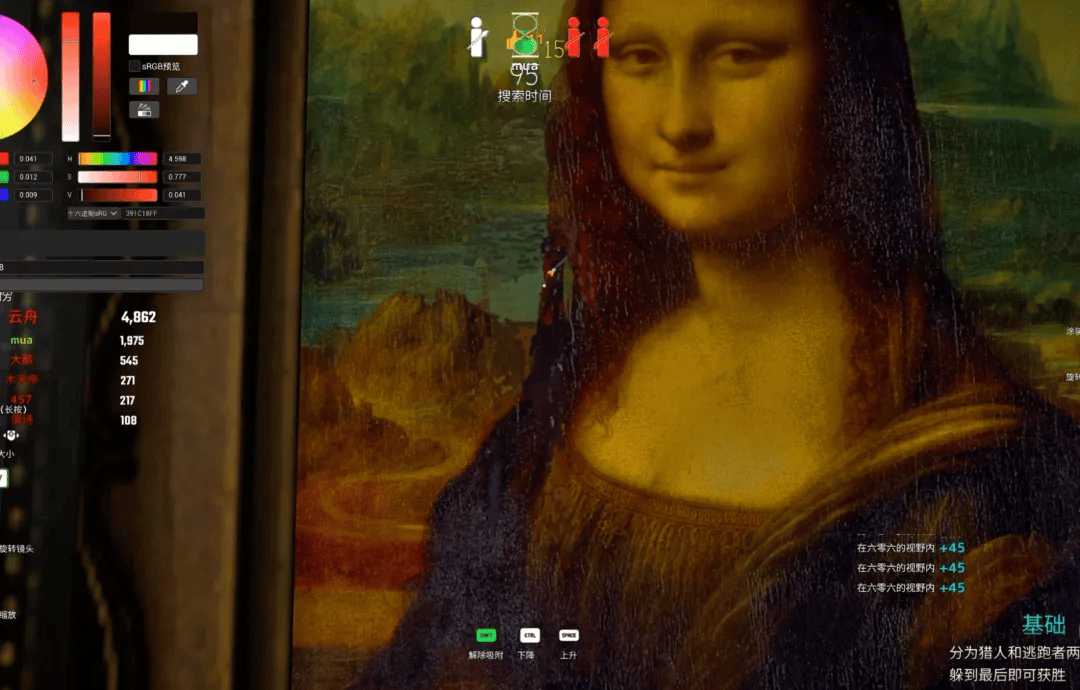This screenshot has width=1080, height=690.
Task: Click the score 4,862
Action: click(138, 317)
